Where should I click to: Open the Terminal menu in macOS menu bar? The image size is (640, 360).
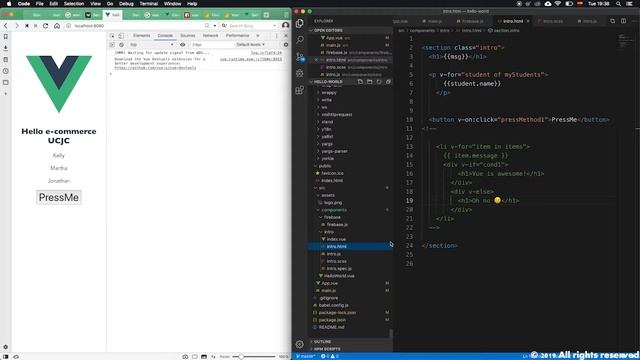click(149, 4)
